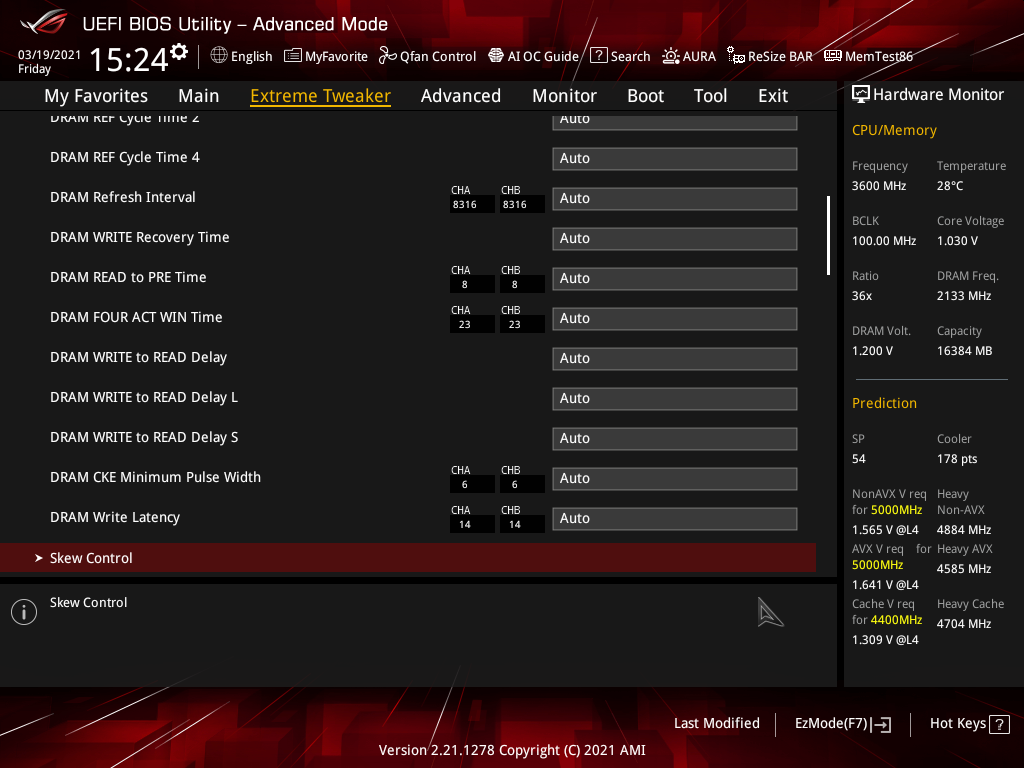The image size is (1024, 768).
Task: Click the DRAM Refresh Interval label
Action: [x=123, y=197]
